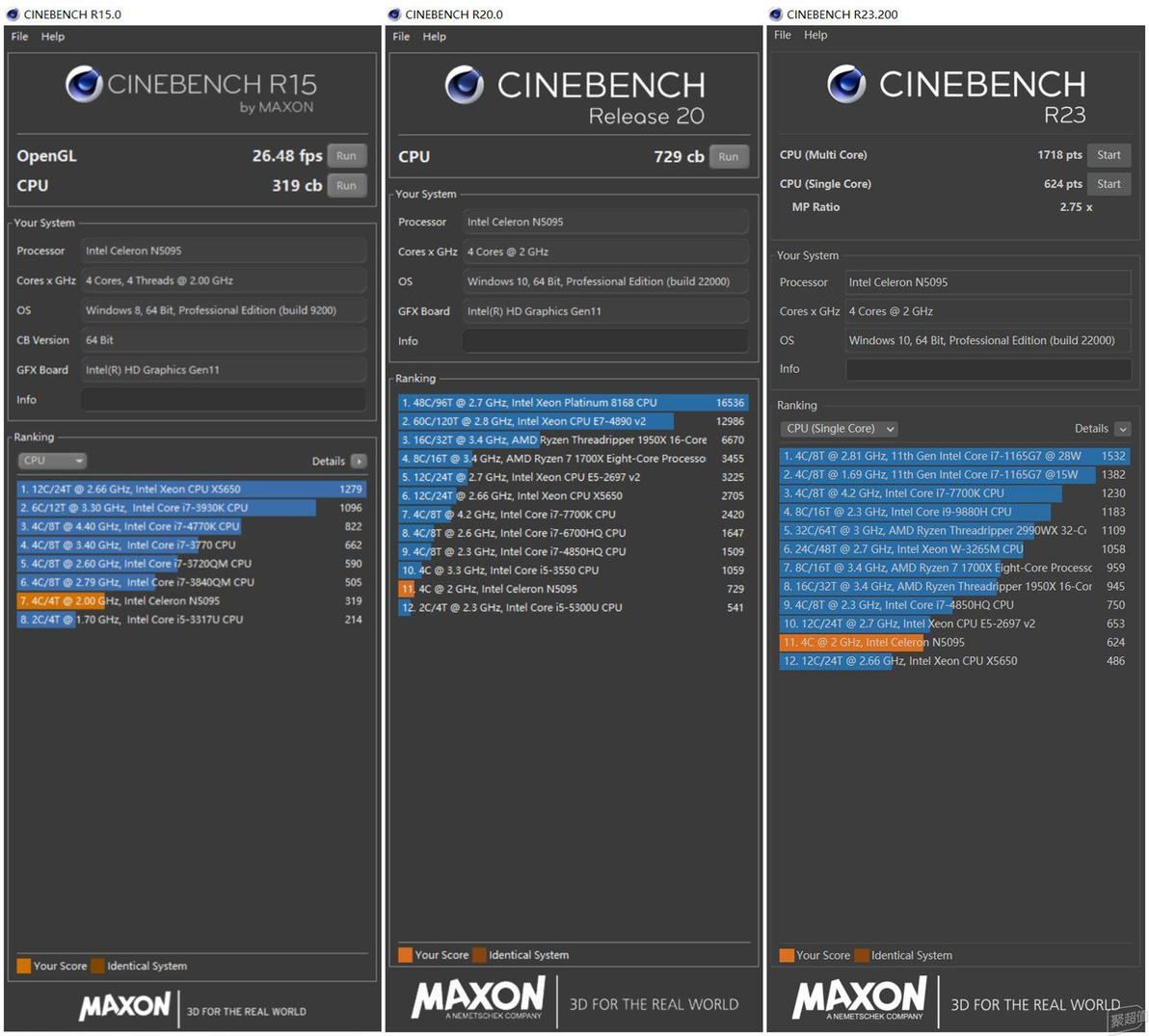The image size is (1149, 1036).
Task: Click the MAXON logo in Cinebench R23
Action: coord(860,997)
